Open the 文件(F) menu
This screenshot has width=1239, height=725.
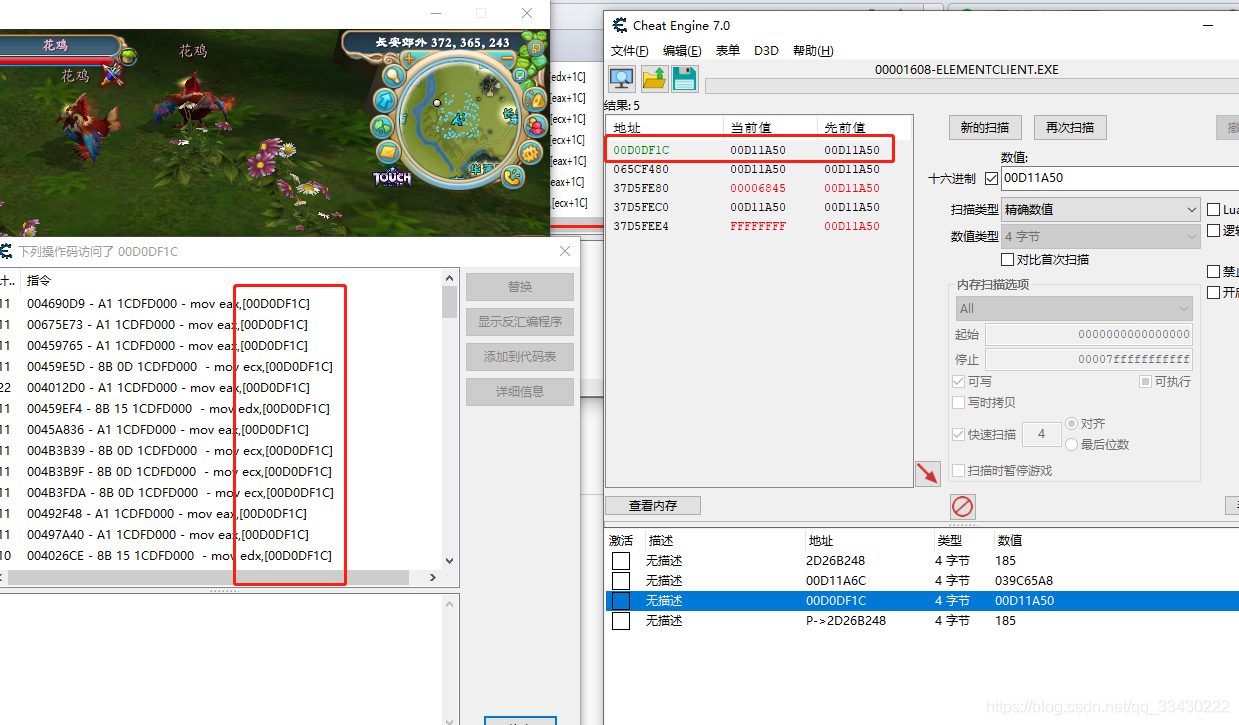click(629, 51)
